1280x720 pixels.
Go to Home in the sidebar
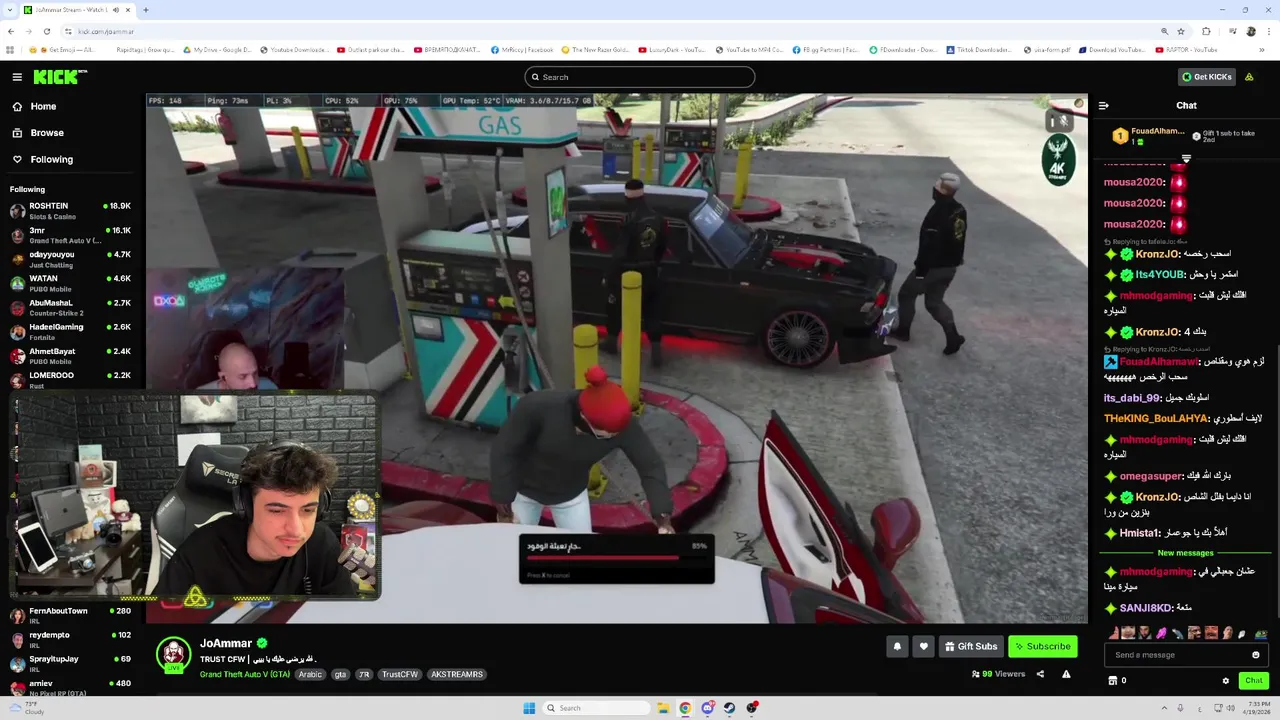43,106
